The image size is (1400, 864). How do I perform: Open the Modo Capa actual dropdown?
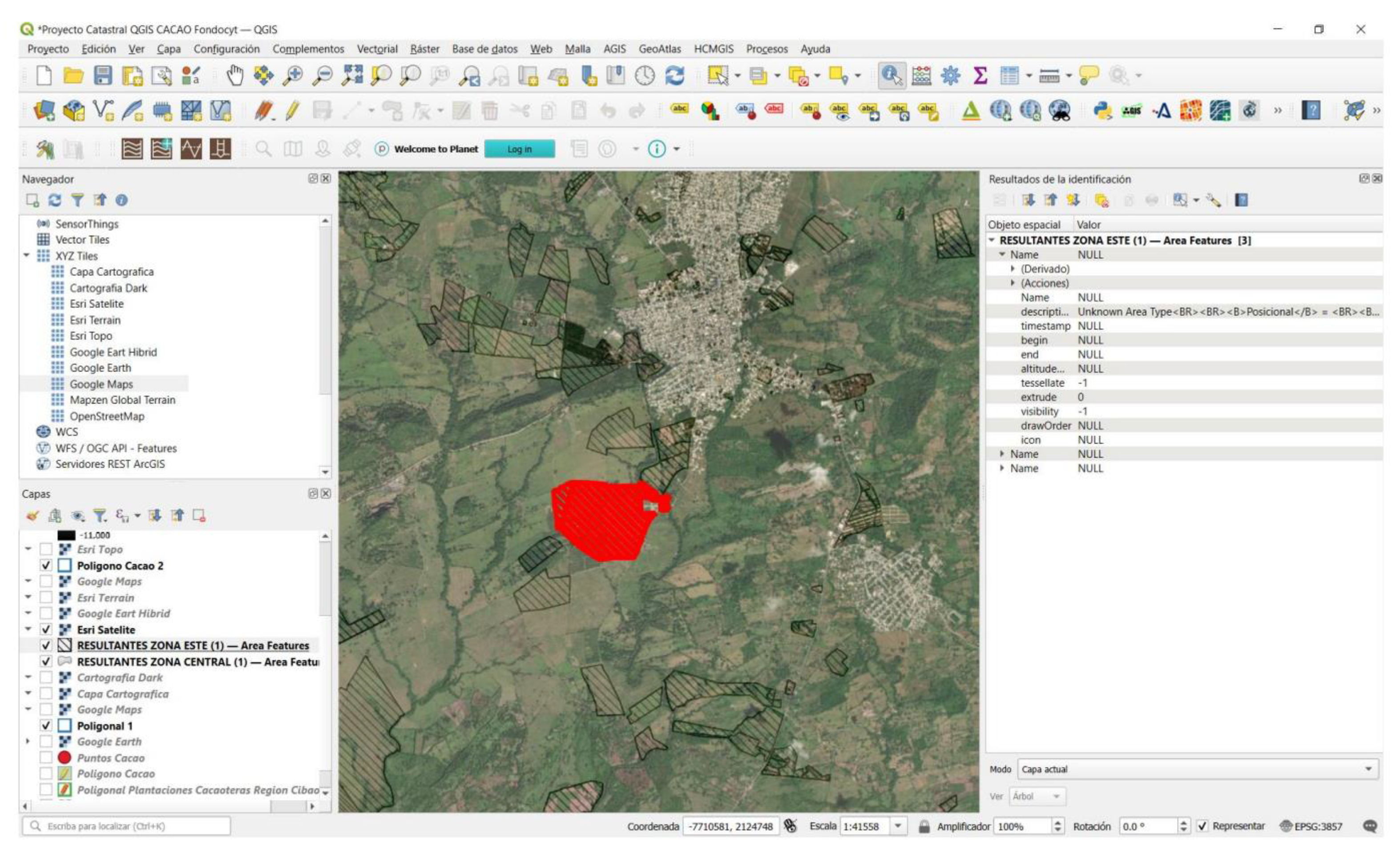(1198, 769)
